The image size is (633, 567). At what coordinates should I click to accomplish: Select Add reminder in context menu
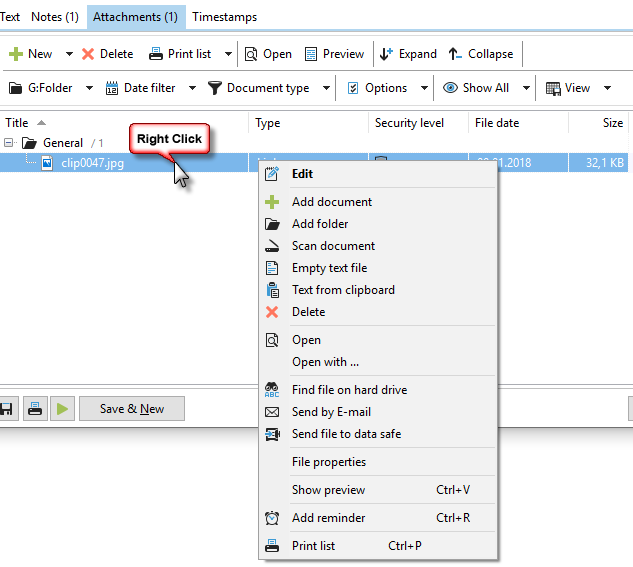[328, 518]
